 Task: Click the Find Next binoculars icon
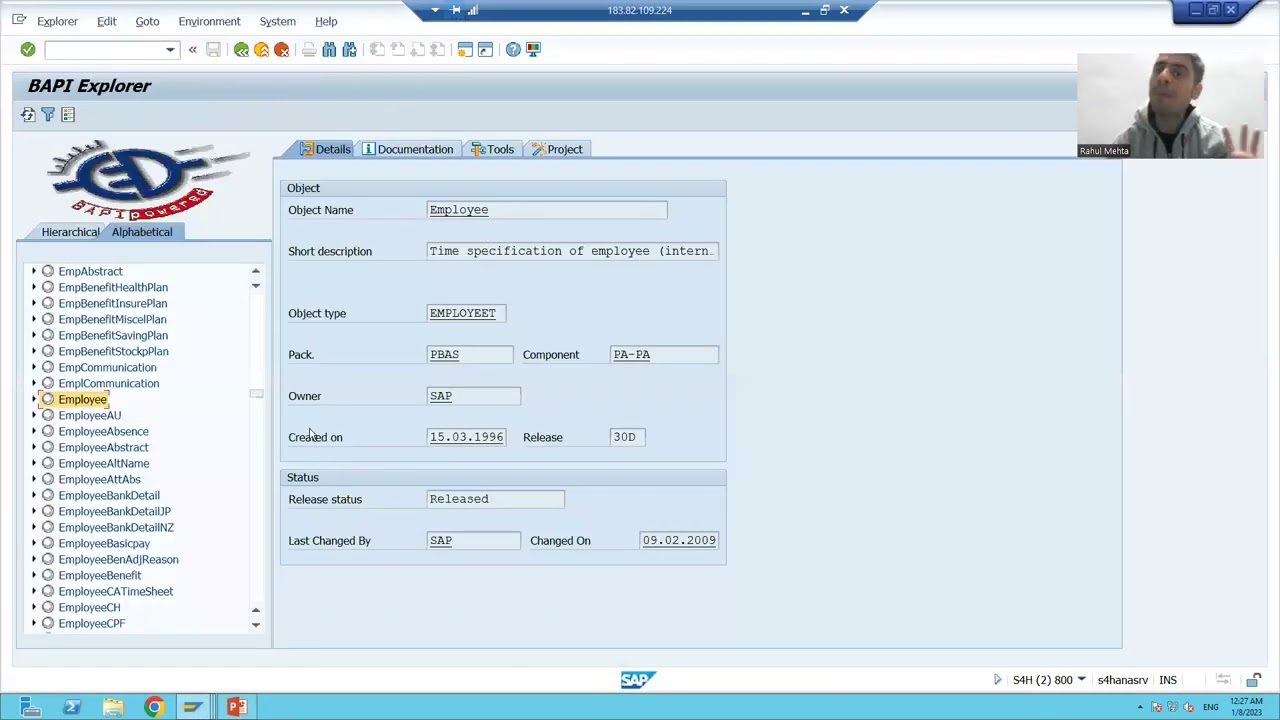pyautogui.click(x=349, y=49)
